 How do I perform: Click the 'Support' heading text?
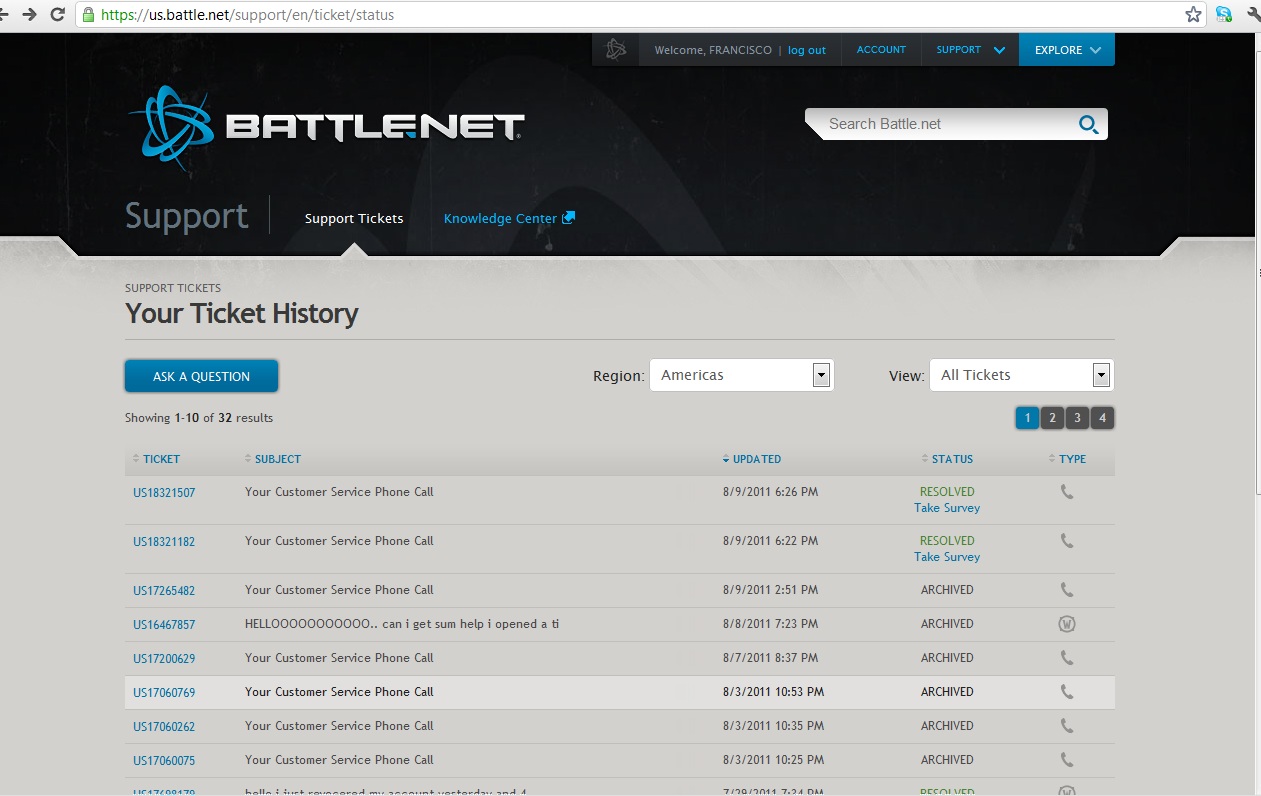[186, 216]
